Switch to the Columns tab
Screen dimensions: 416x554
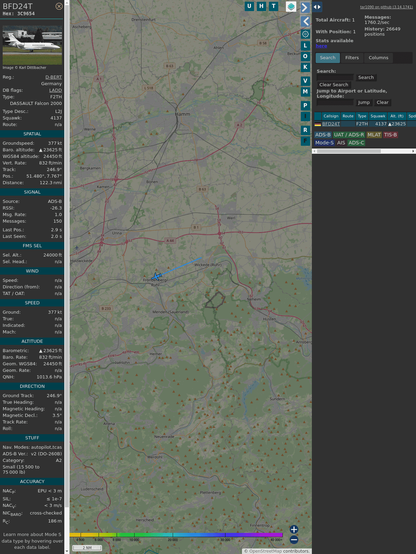point(378,58)
